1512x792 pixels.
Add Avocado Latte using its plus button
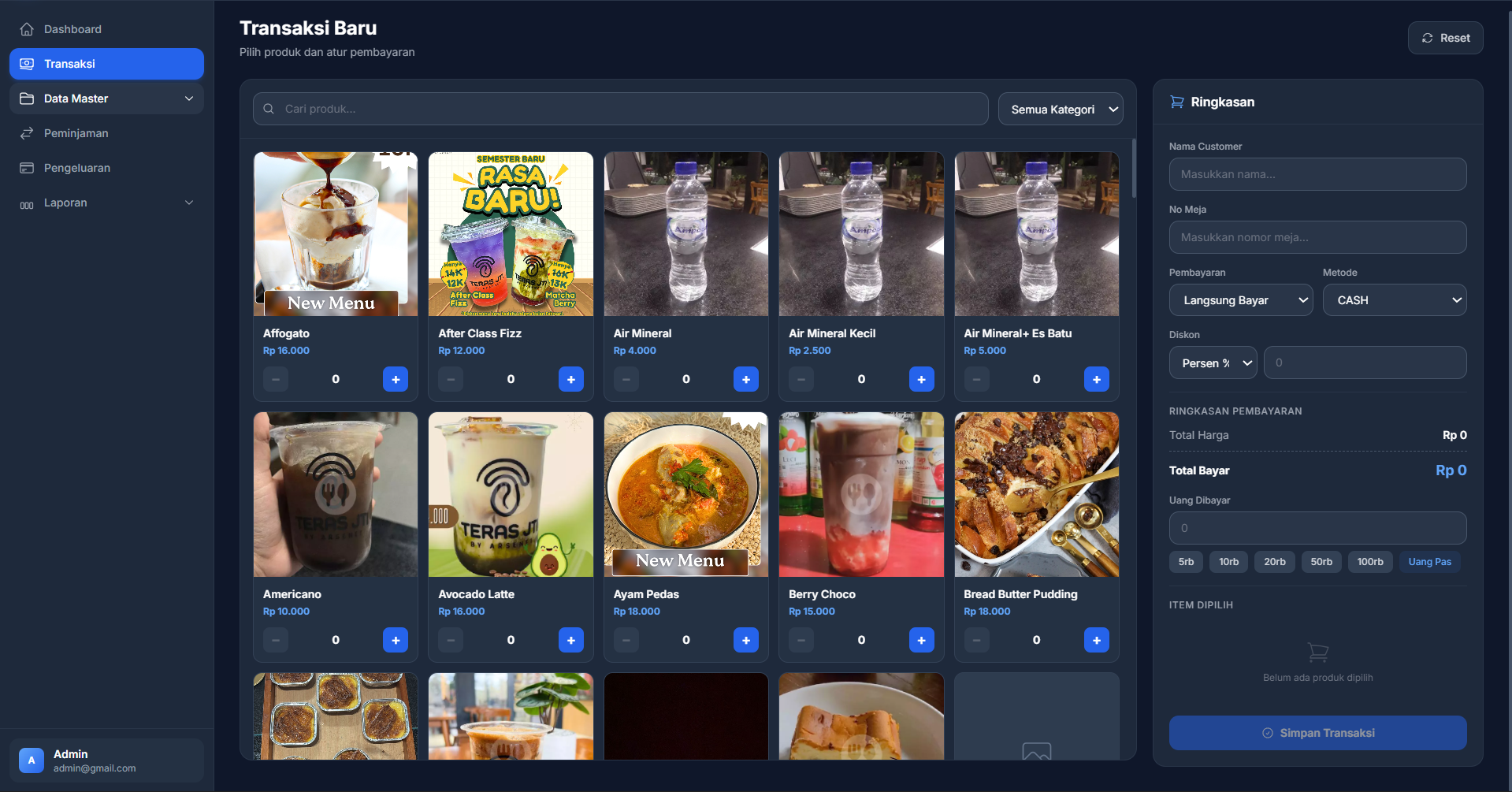(570, 640)
